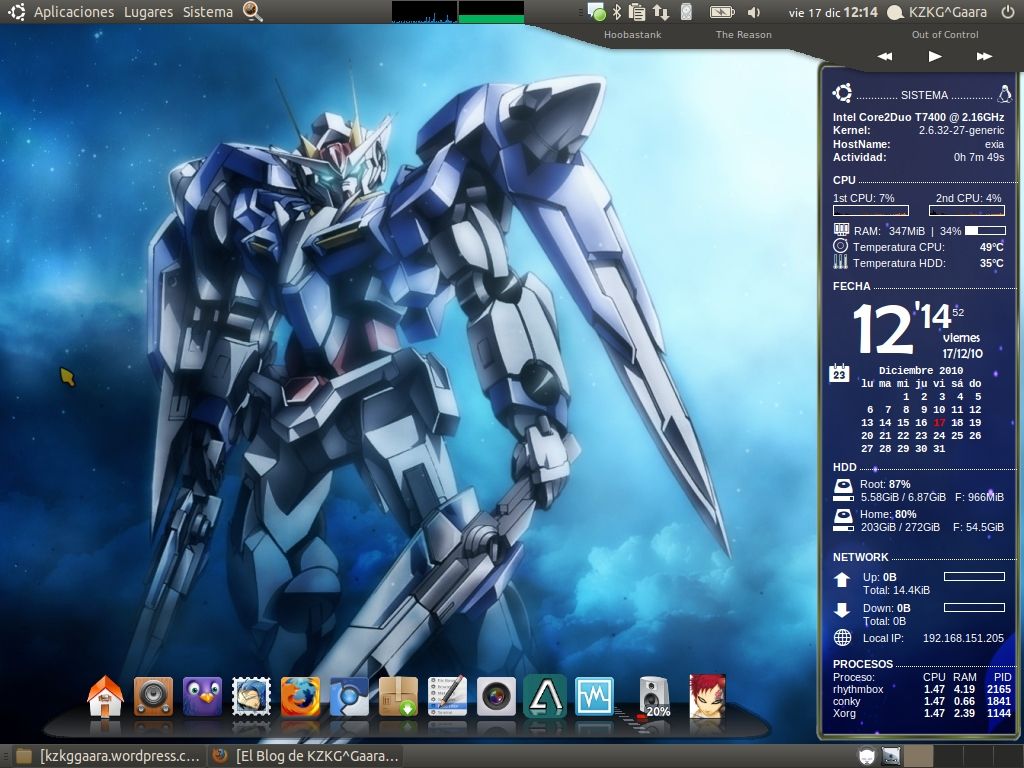Click the globe icon beside Local IP
The width and height of the screenshot is (1024, 768).
[x=842, y=638]
